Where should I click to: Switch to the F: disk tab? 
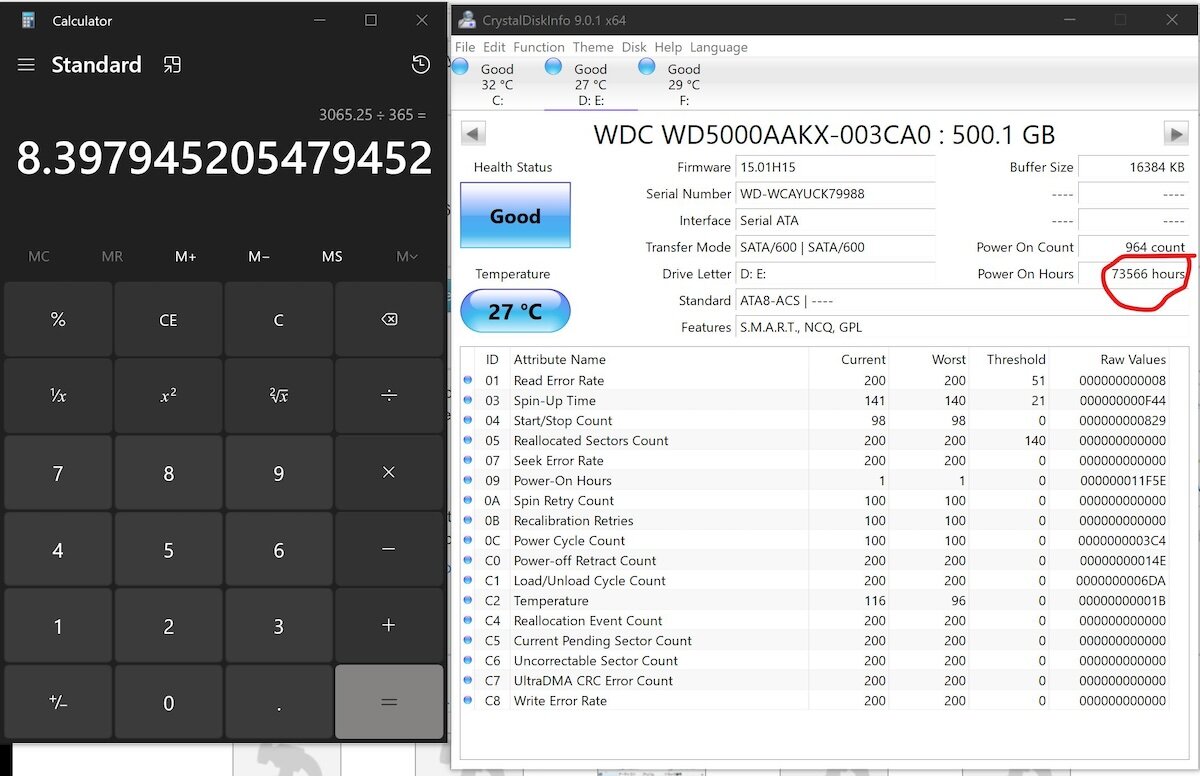[672, 82]
